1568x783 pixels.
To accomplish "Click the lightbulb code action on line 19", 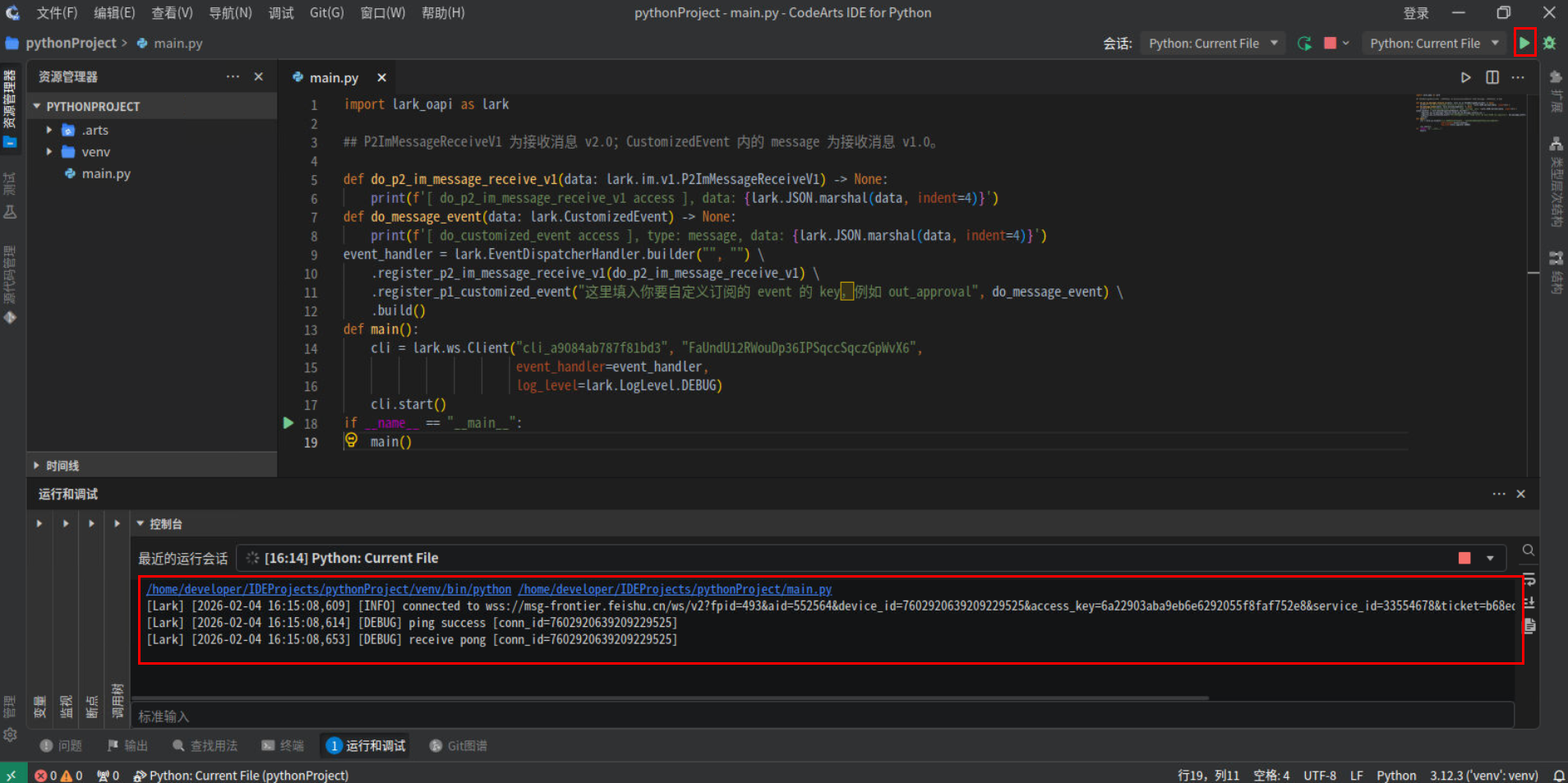I will 351,440.
